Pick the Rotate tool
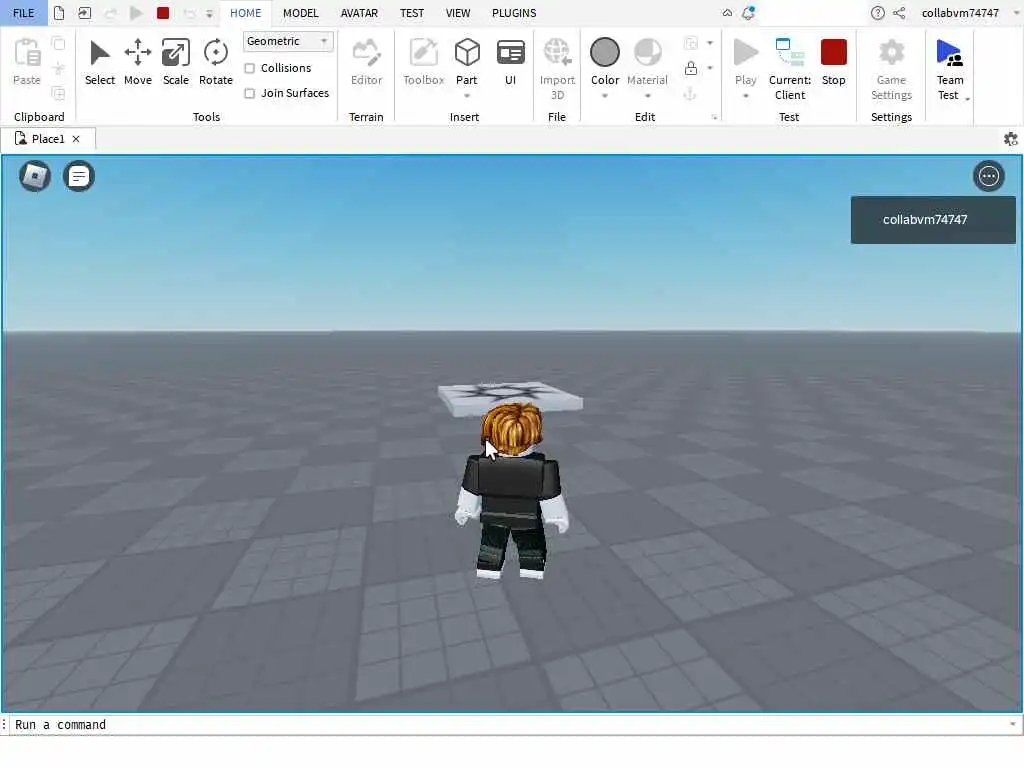This screenshot has height=768, width=1024. coord(216,62)
